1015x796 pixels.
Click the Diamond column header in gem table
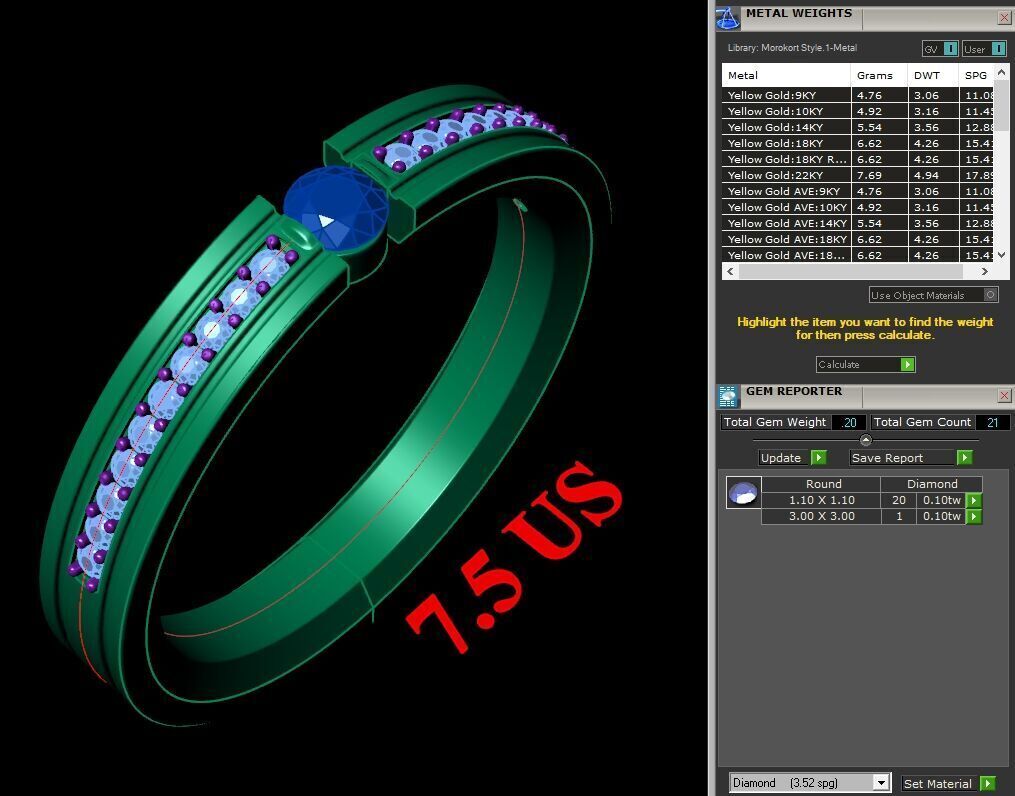tap(931, 484)
